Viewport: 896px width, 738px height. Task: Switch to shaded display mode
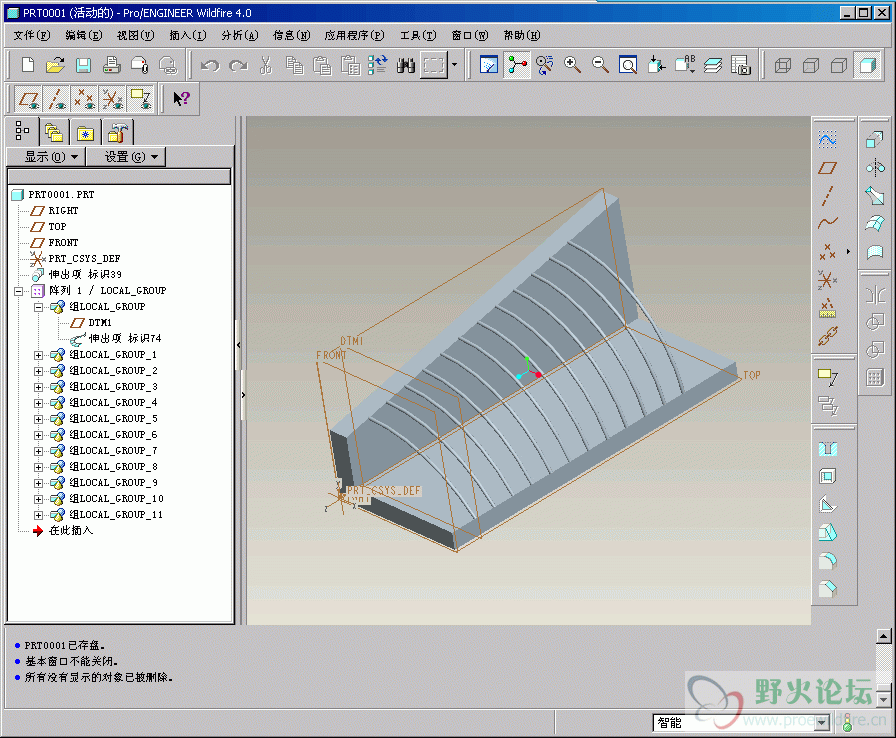pos(867,65)
